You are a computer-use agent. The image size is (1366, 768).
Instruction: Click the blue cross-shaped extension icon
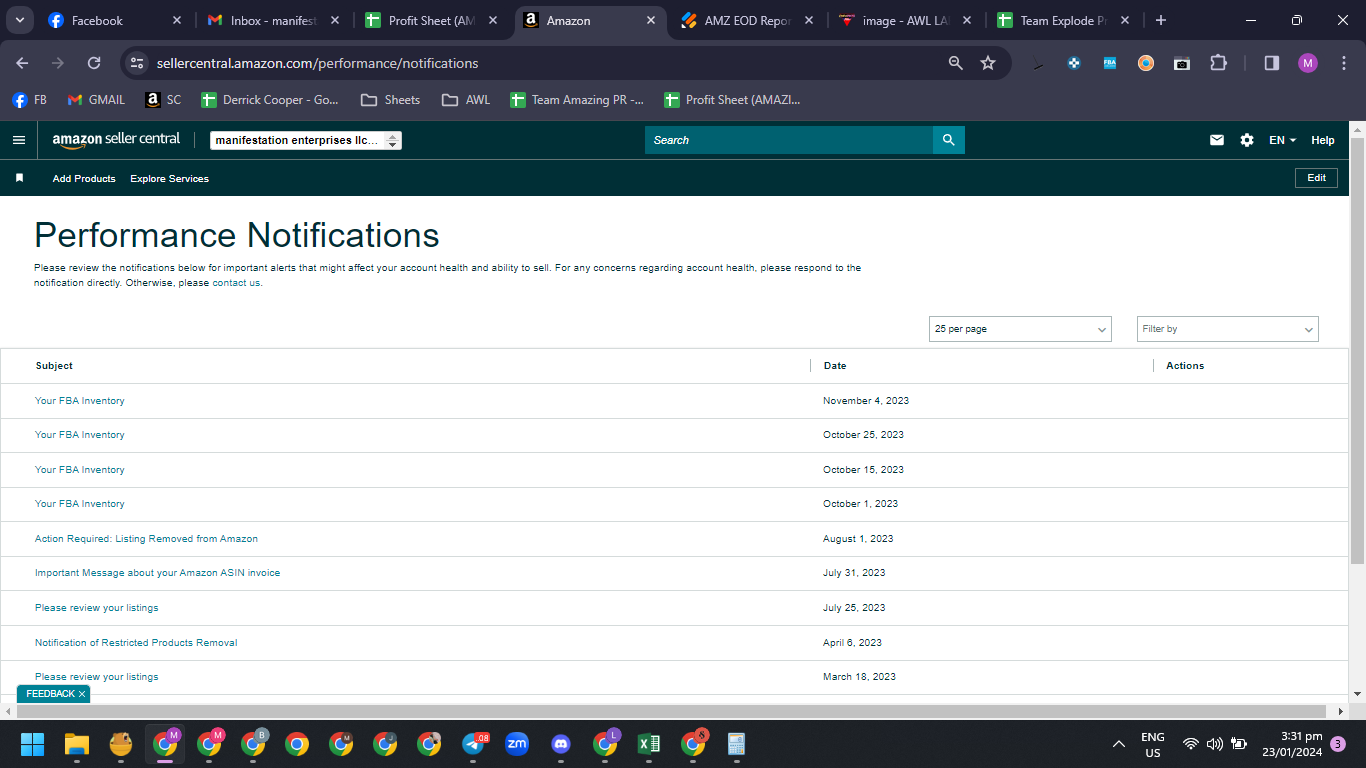pyautogui.click(x=1074, y=63)
